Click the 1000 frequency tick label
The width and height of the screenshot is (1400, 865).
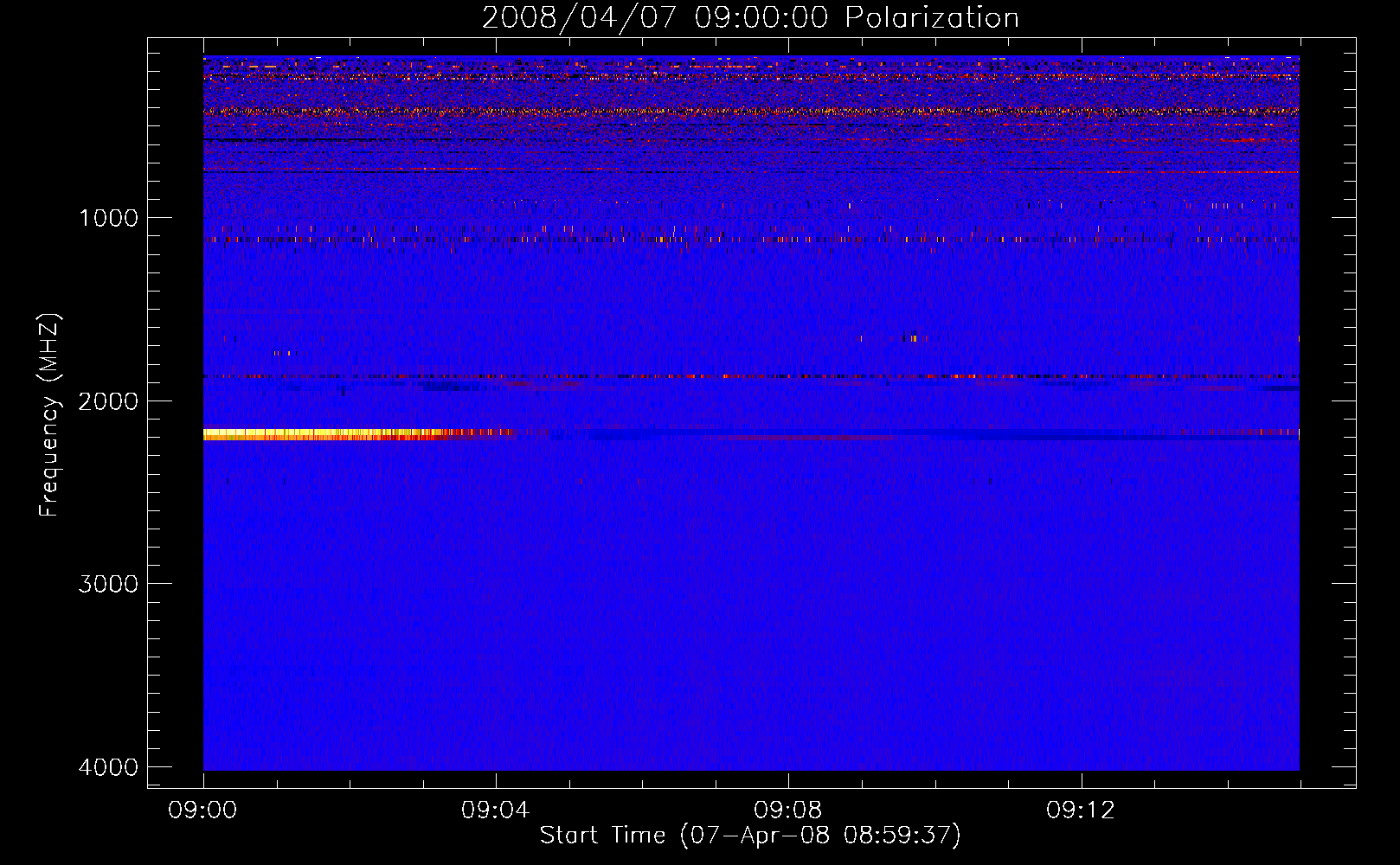[x=108, y=218]
